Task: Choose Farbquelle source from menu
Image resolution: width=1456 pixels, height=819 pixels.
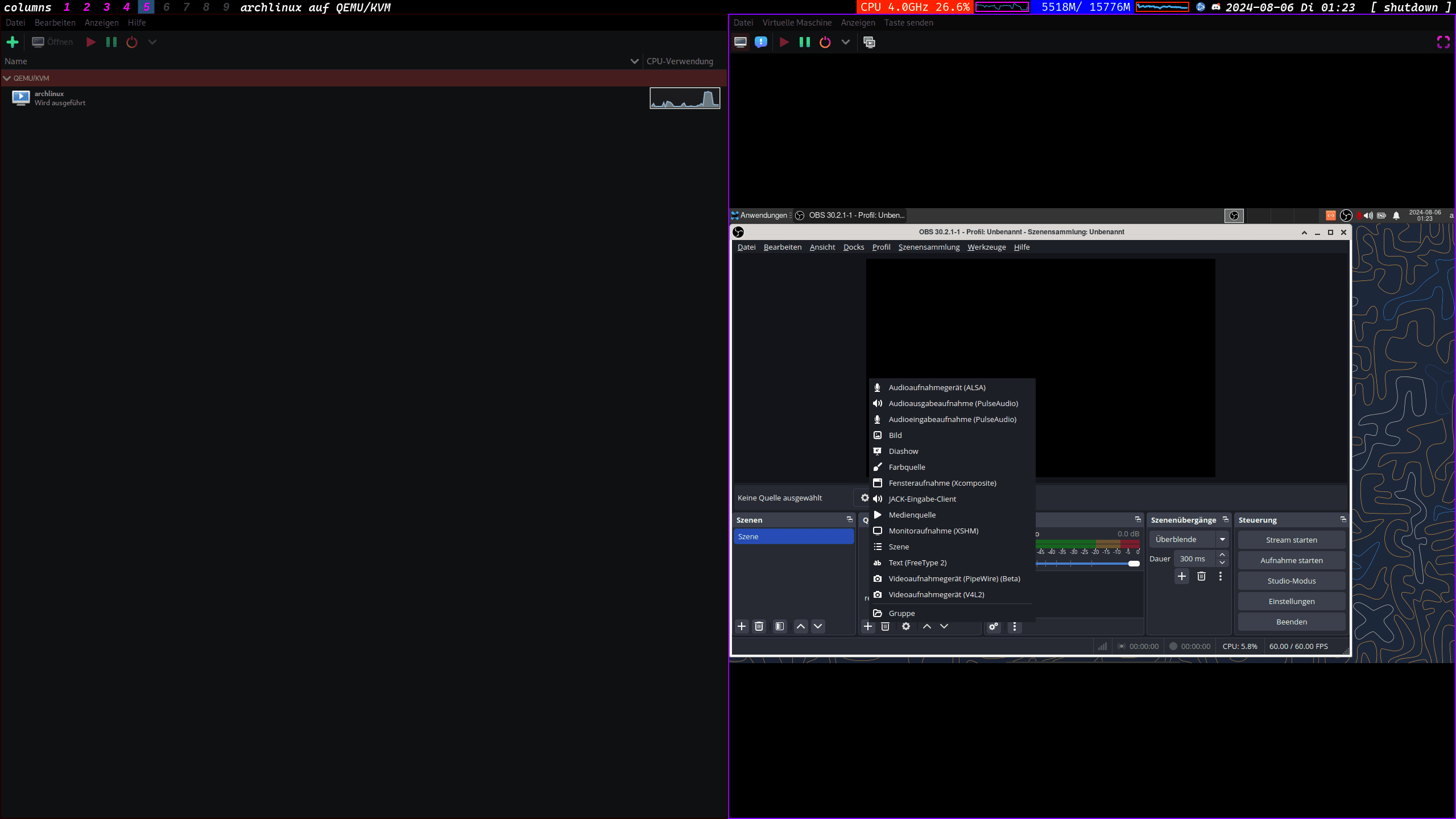Action: (952, 467)
